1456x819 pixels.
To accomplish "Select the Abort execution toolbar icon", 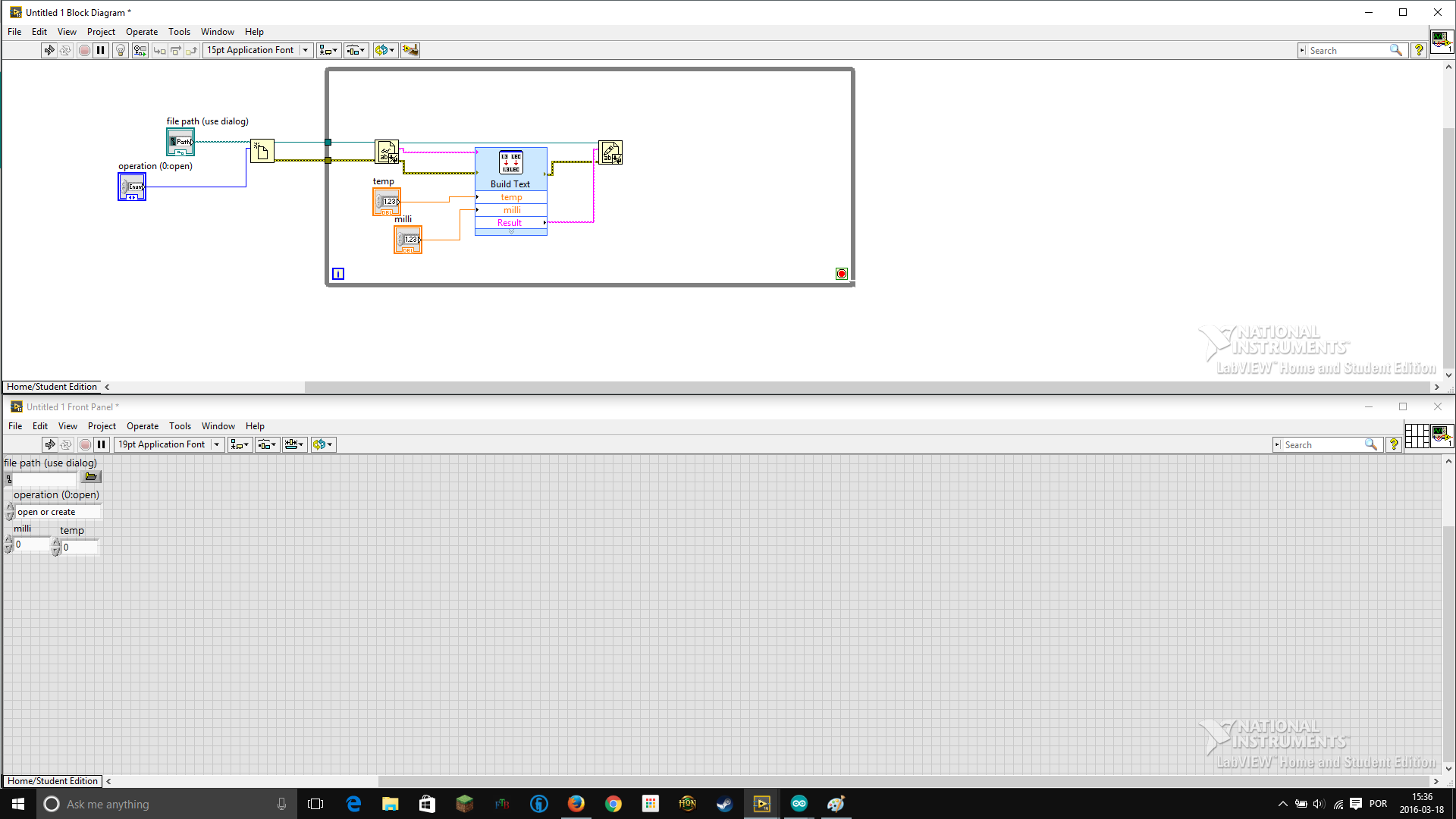I will 84,50.
